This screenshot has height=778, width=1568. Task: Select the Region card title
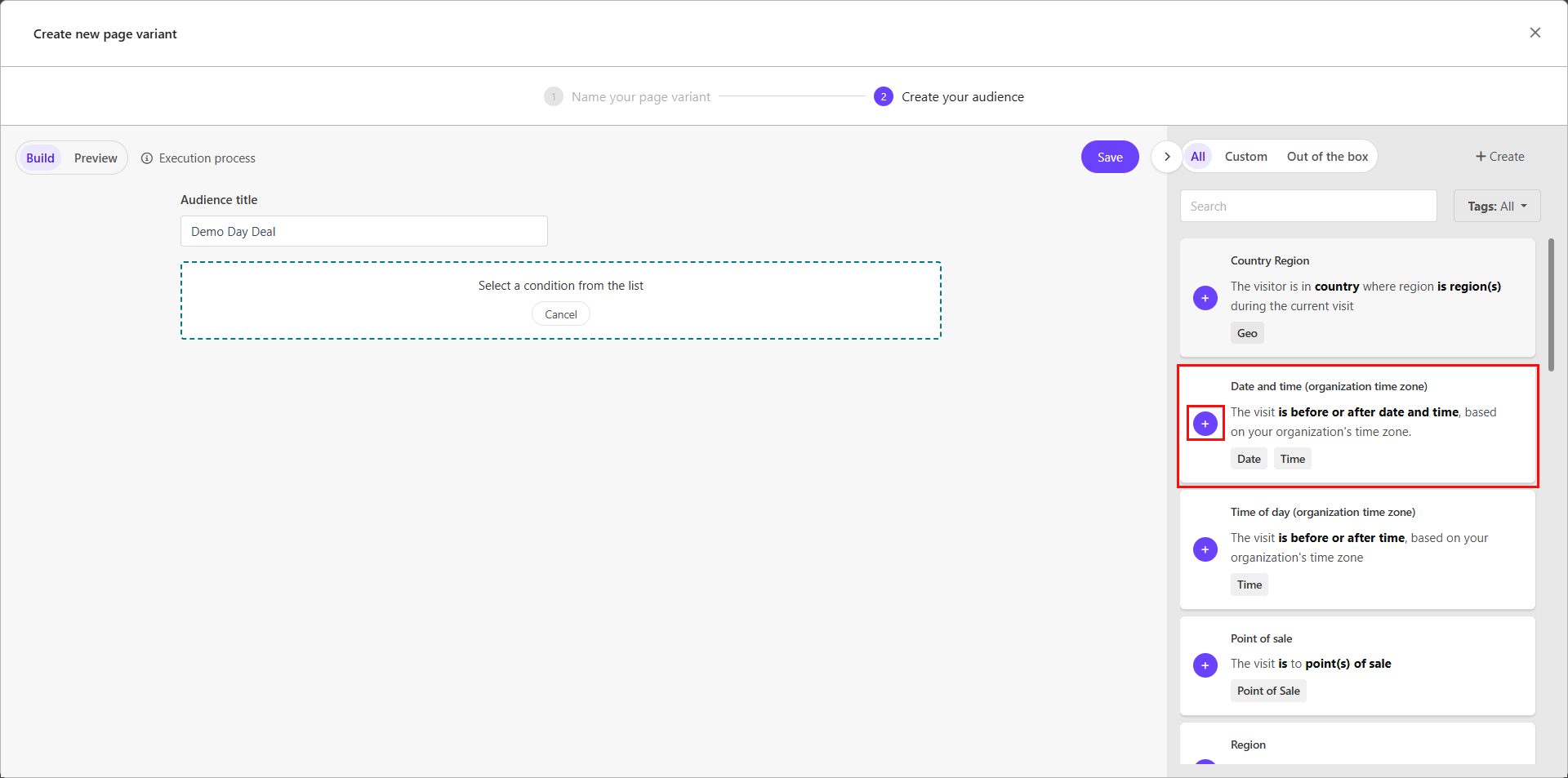coord(1248,745)
